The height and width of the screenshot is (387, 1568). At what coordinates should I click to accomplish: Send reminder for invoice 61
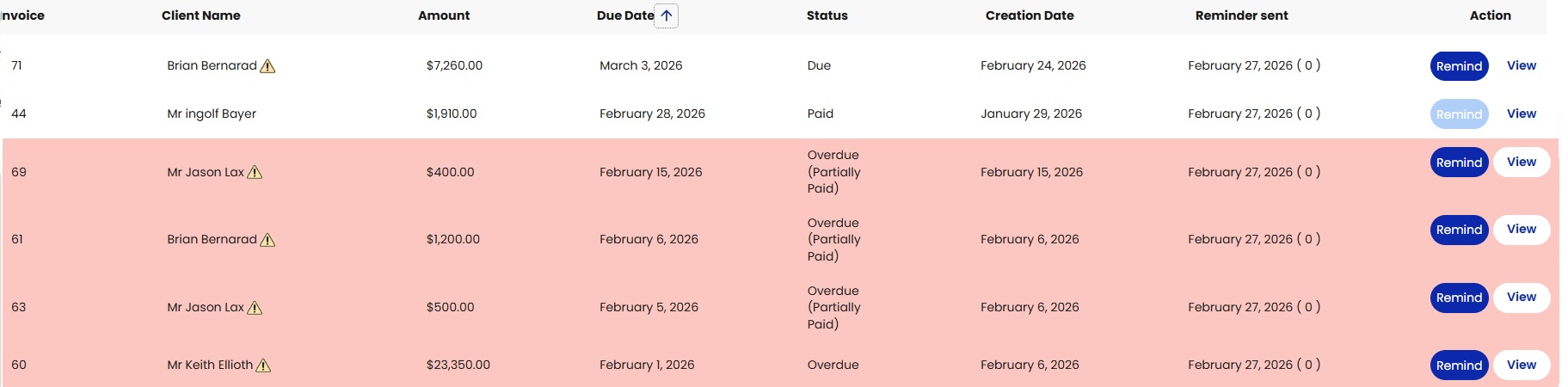(1459, 230)
